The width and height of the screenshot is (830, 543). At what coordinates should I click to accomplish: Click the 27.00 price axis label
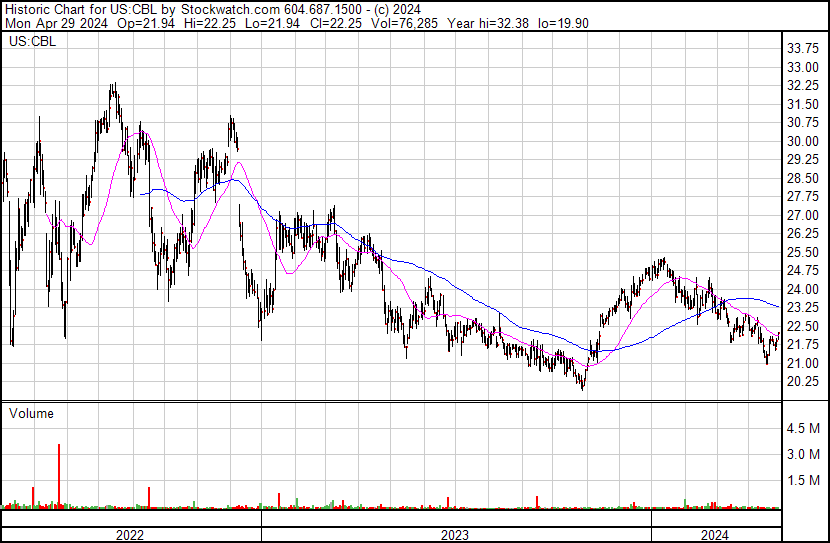(x=803, y=215)
